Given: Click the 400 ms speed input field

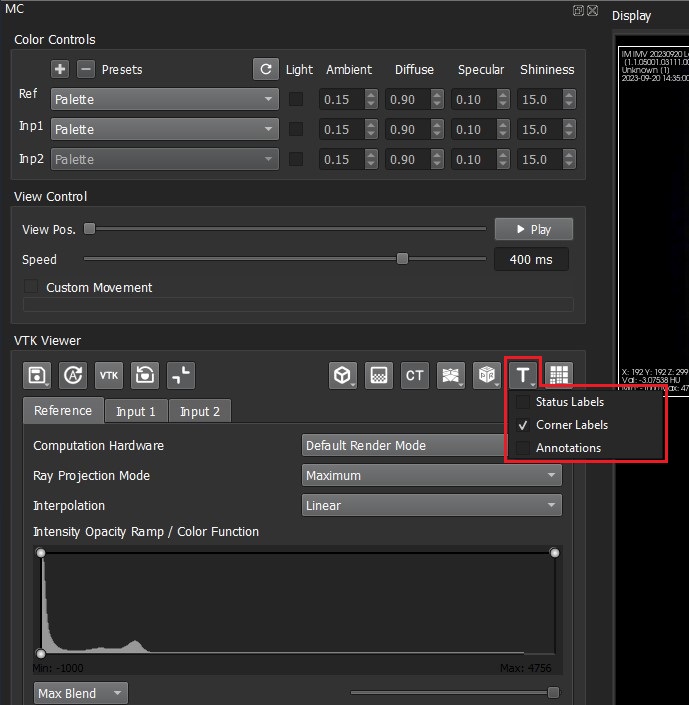Looking at the screenshot, I should pyautogui.click(x=530, y=259).
